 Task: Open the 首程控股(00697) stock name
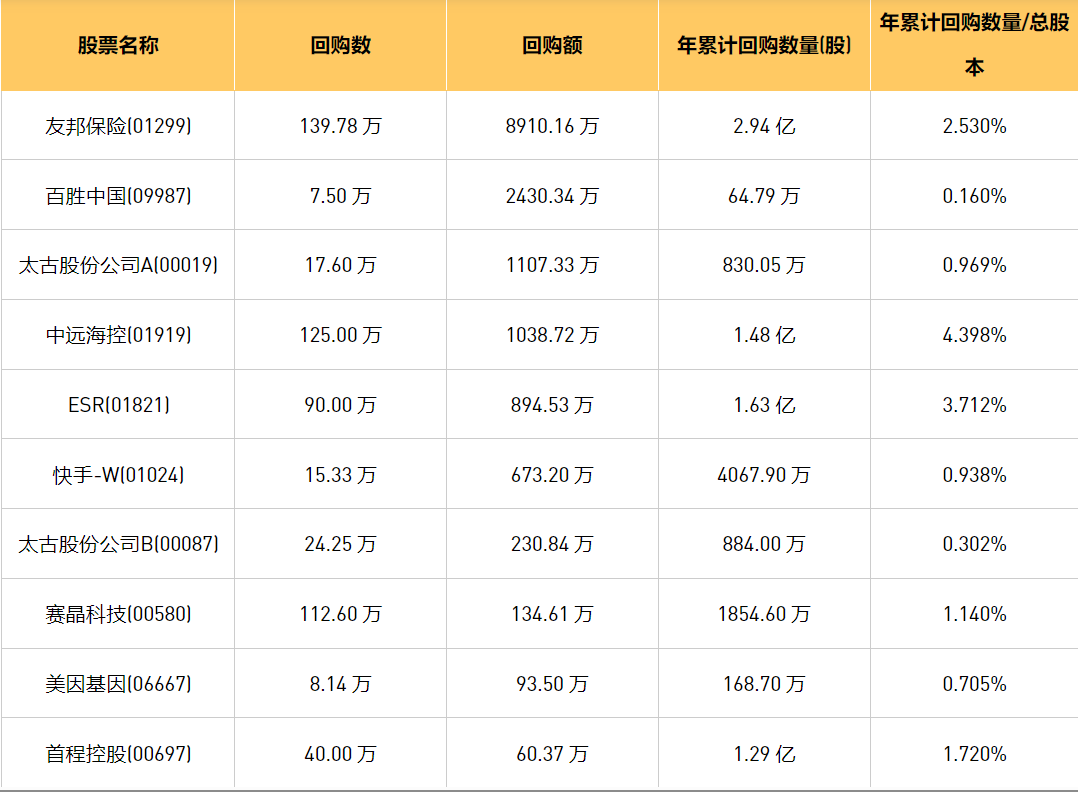tap(118, 754)
